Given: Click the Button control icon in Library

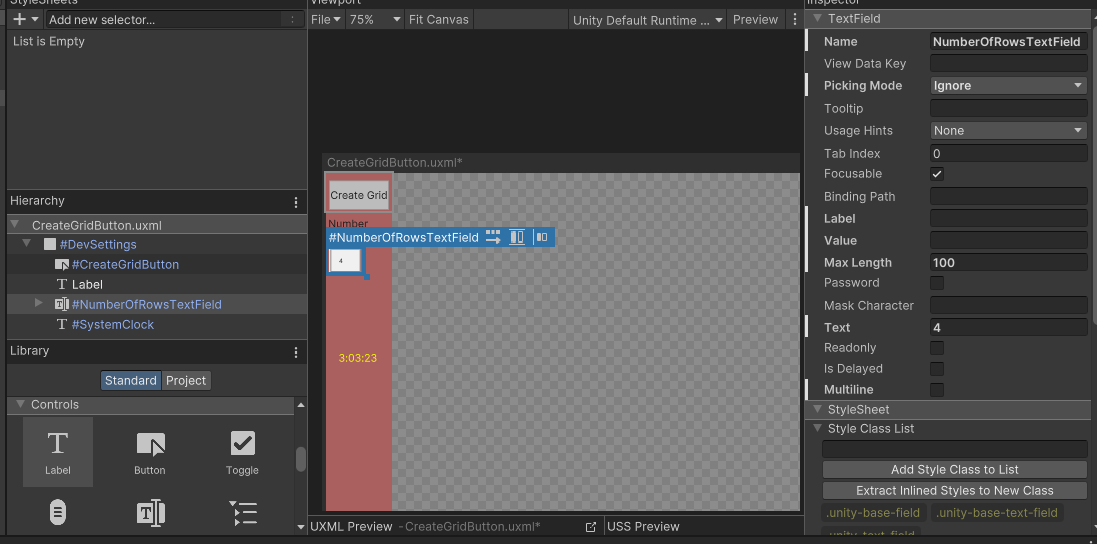Looking at the screenshot, I should (x=150, y=445).
